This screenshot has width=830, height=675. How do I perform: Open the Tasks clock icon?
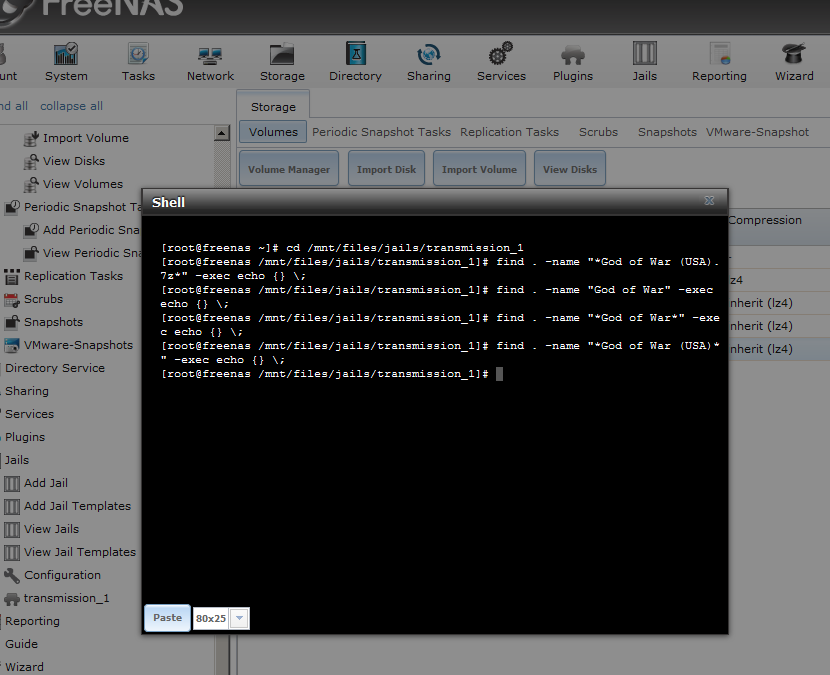pos(138,55)
